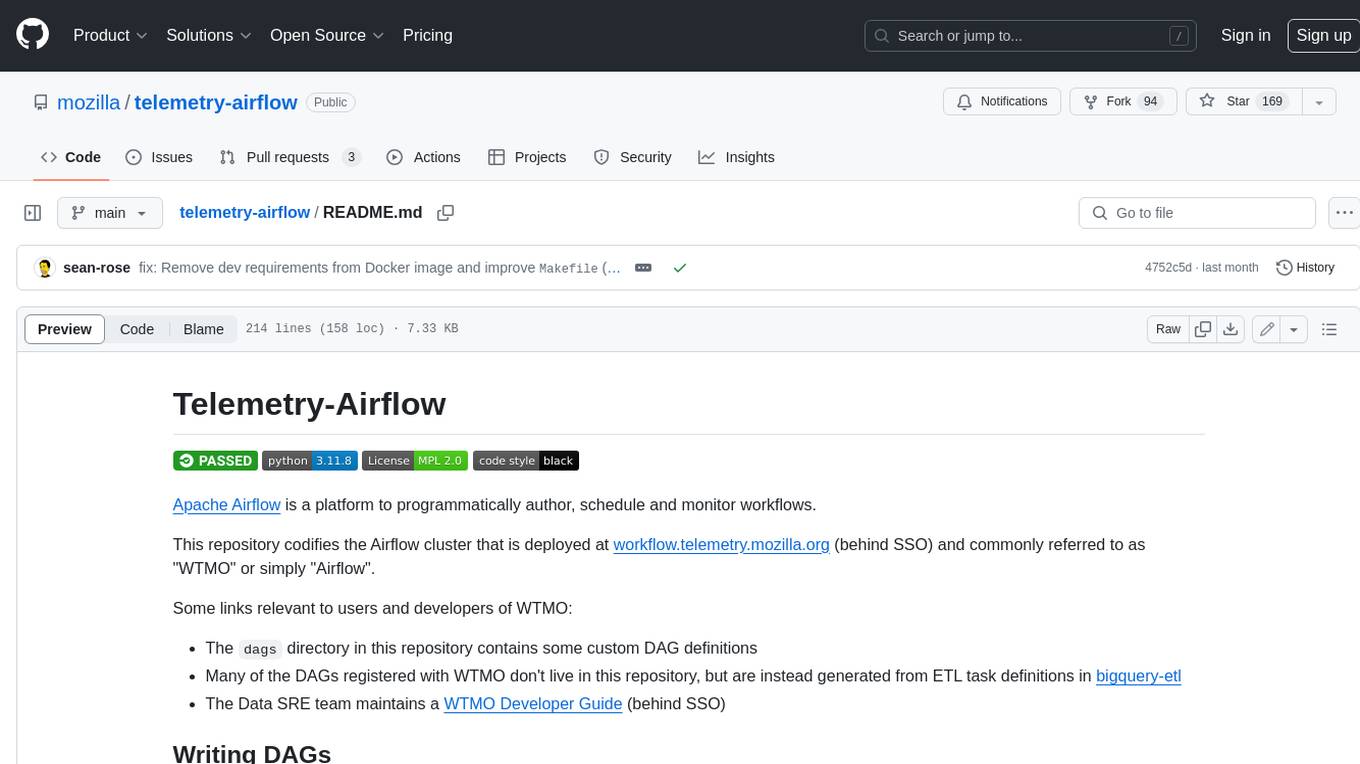Viewport: 1360px width, 764px height.
Task: Click the License MPL 2.0 badge
Action: (415, 460)
